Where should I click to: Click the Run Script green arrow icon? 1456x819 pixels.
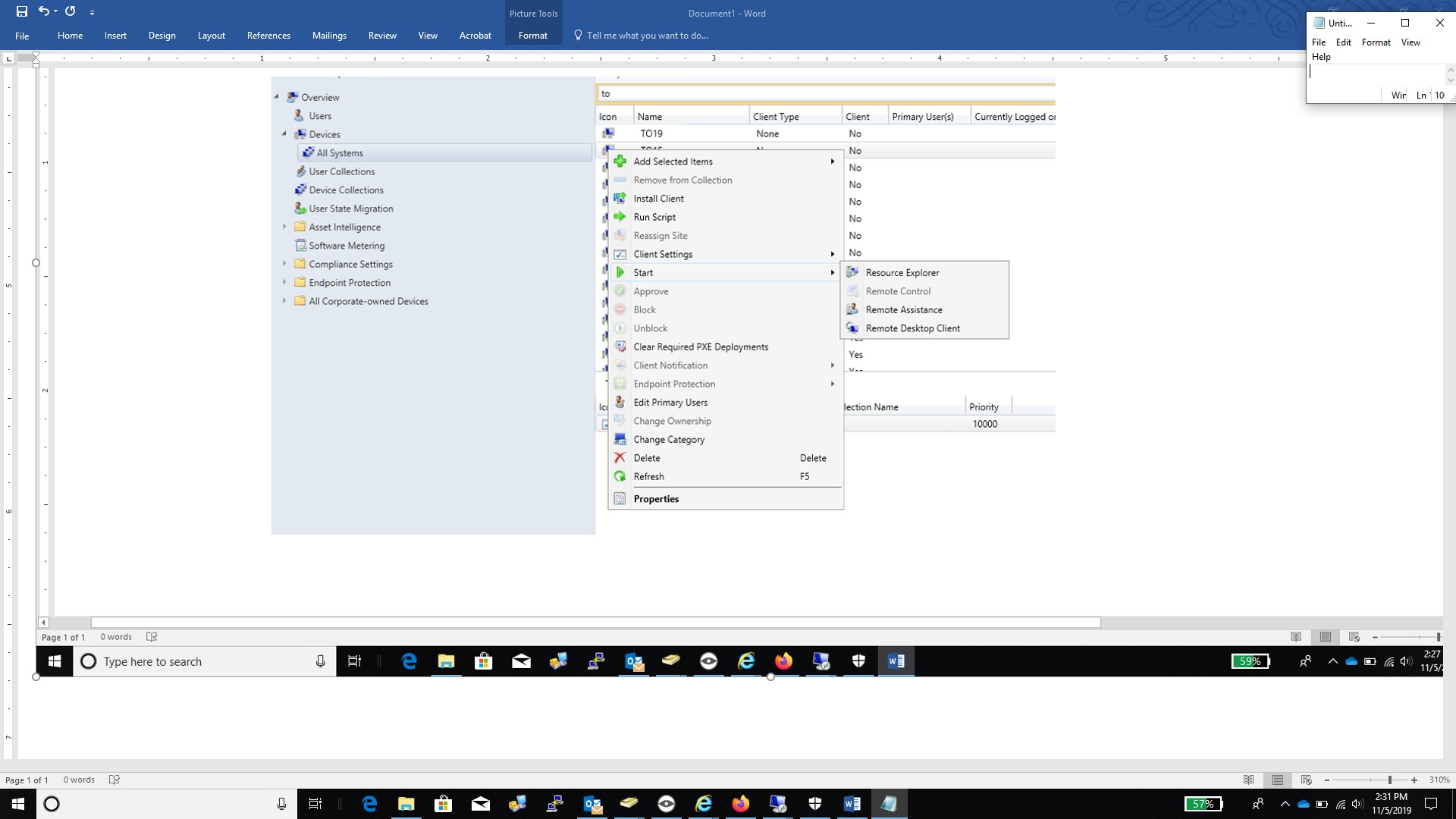620,217
